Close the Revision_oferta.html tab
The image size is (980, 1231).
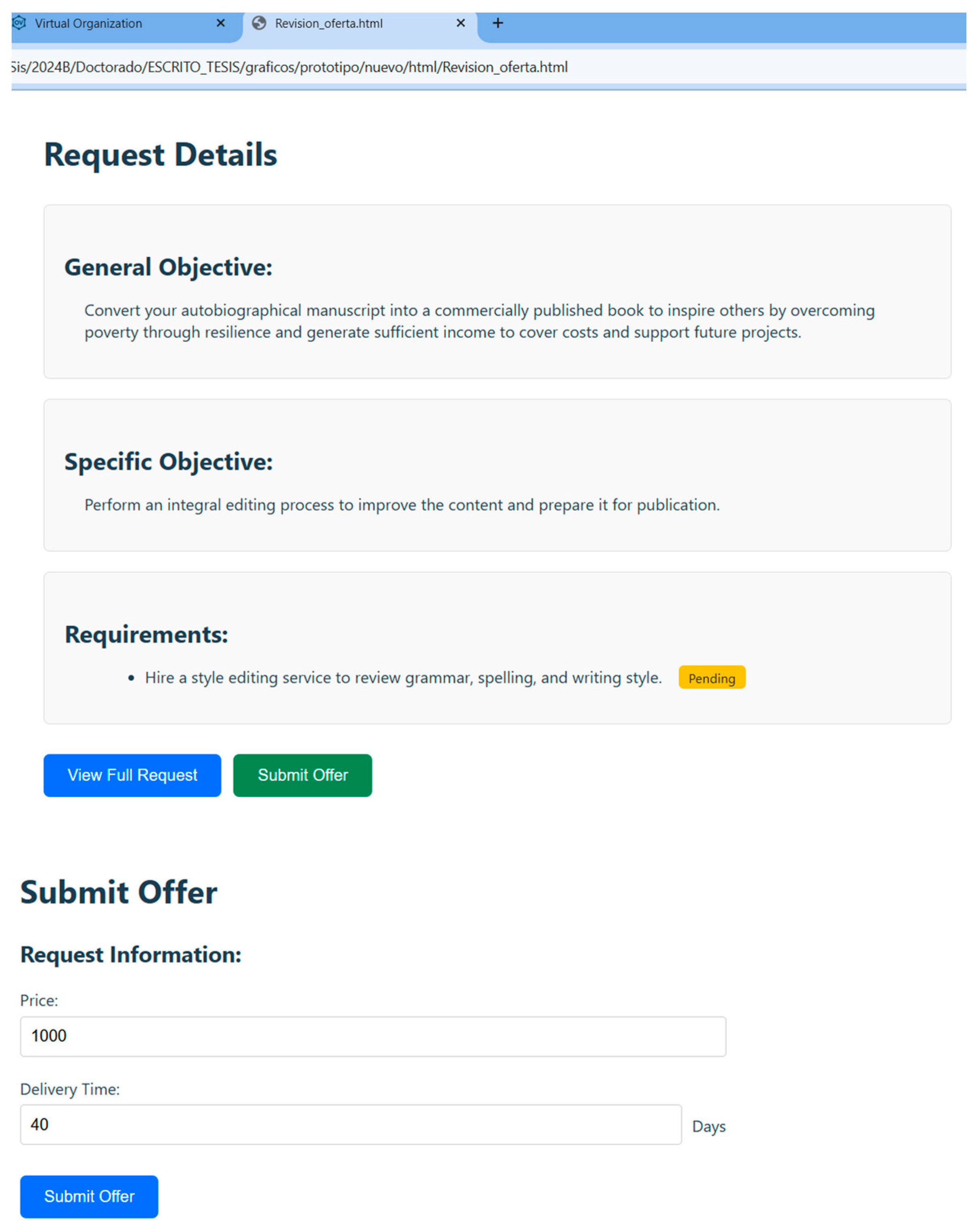point(460,23)
